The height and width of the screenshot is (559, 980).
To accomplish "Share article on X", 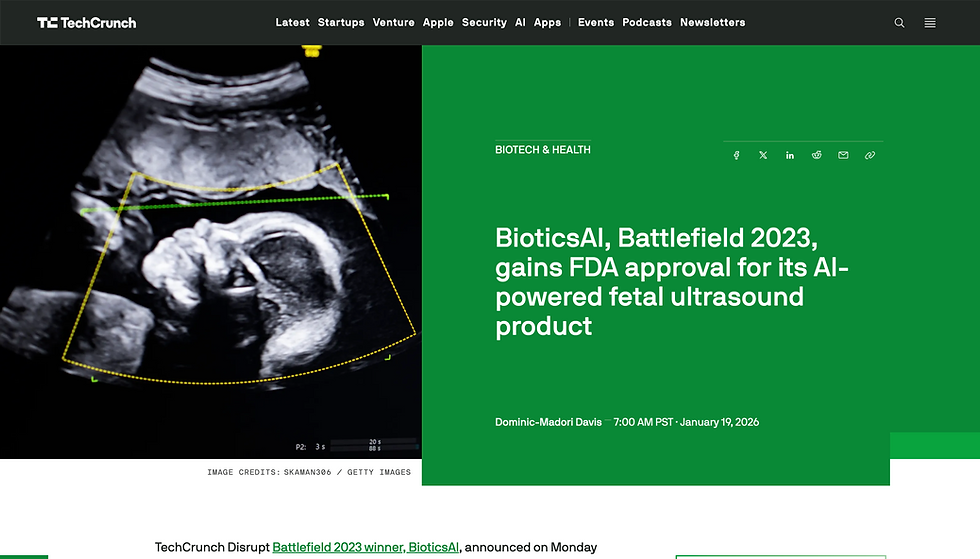I will pyautogui.click(x=763, y=155).
